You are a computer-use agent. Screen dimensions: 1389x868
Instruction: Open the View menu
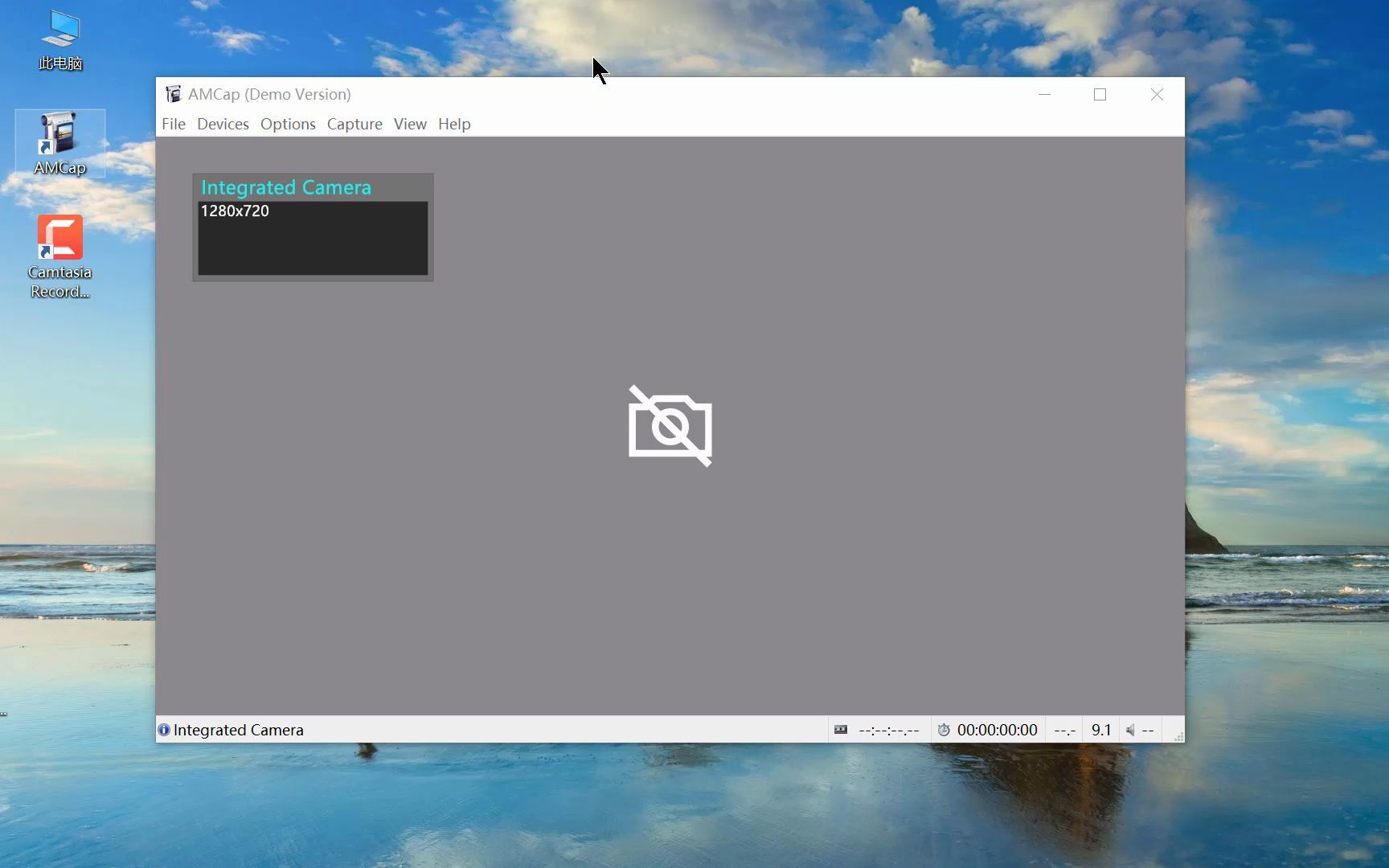[410, 124]
